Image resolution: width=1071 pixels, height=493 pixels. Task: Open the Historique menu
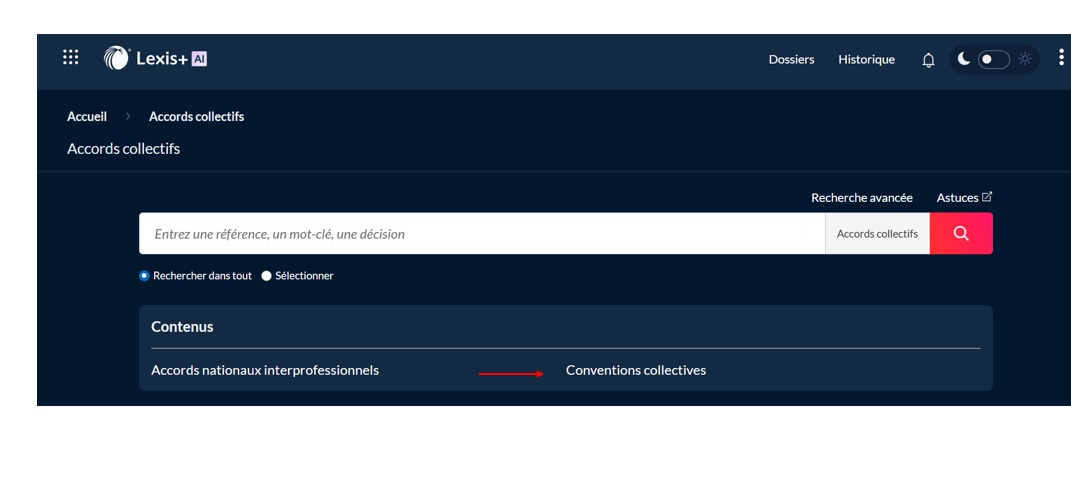coord(866,60)
